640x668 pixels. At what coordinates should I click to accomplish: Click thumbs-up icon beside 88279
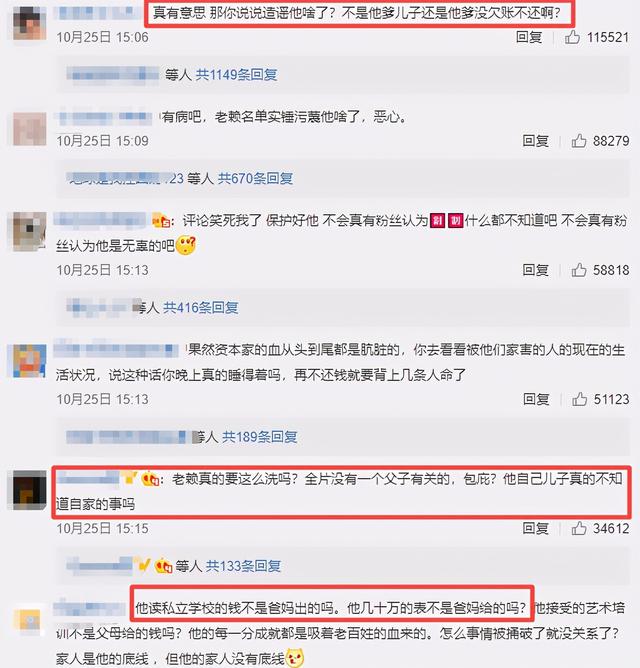click(x=579, y=141)
